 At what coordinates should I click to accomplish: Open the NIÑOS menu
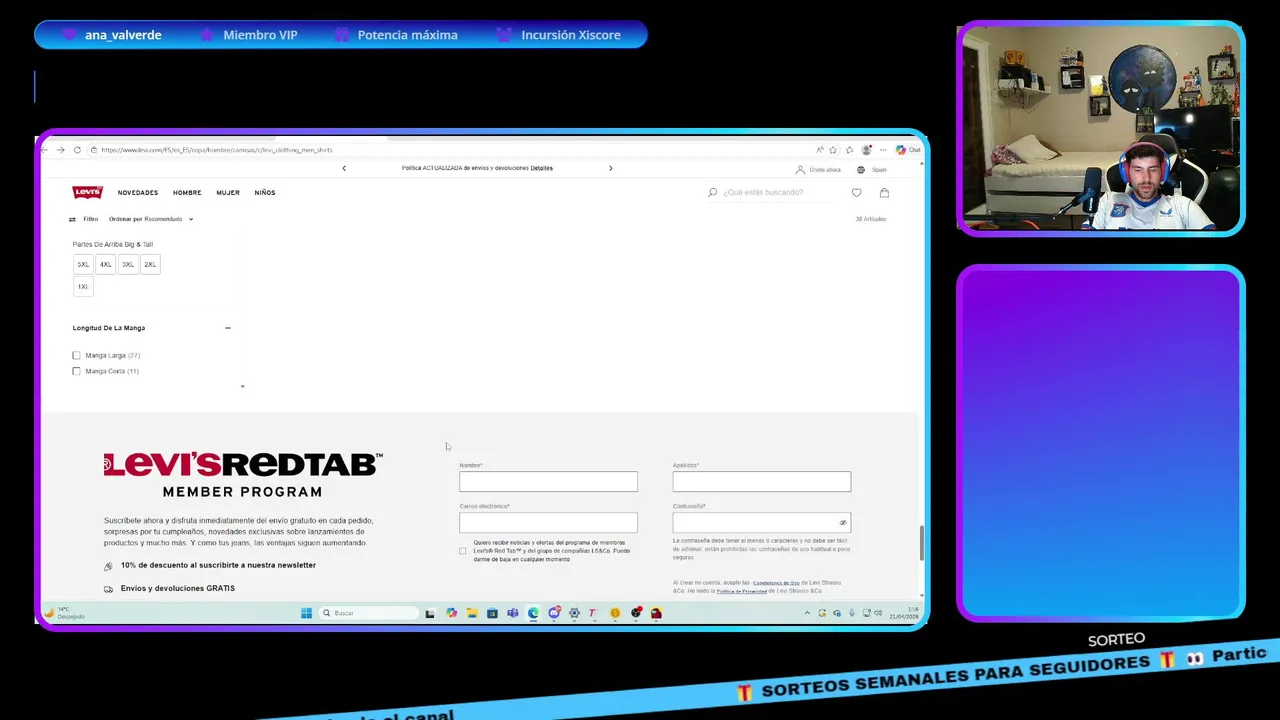coord(265,192)
